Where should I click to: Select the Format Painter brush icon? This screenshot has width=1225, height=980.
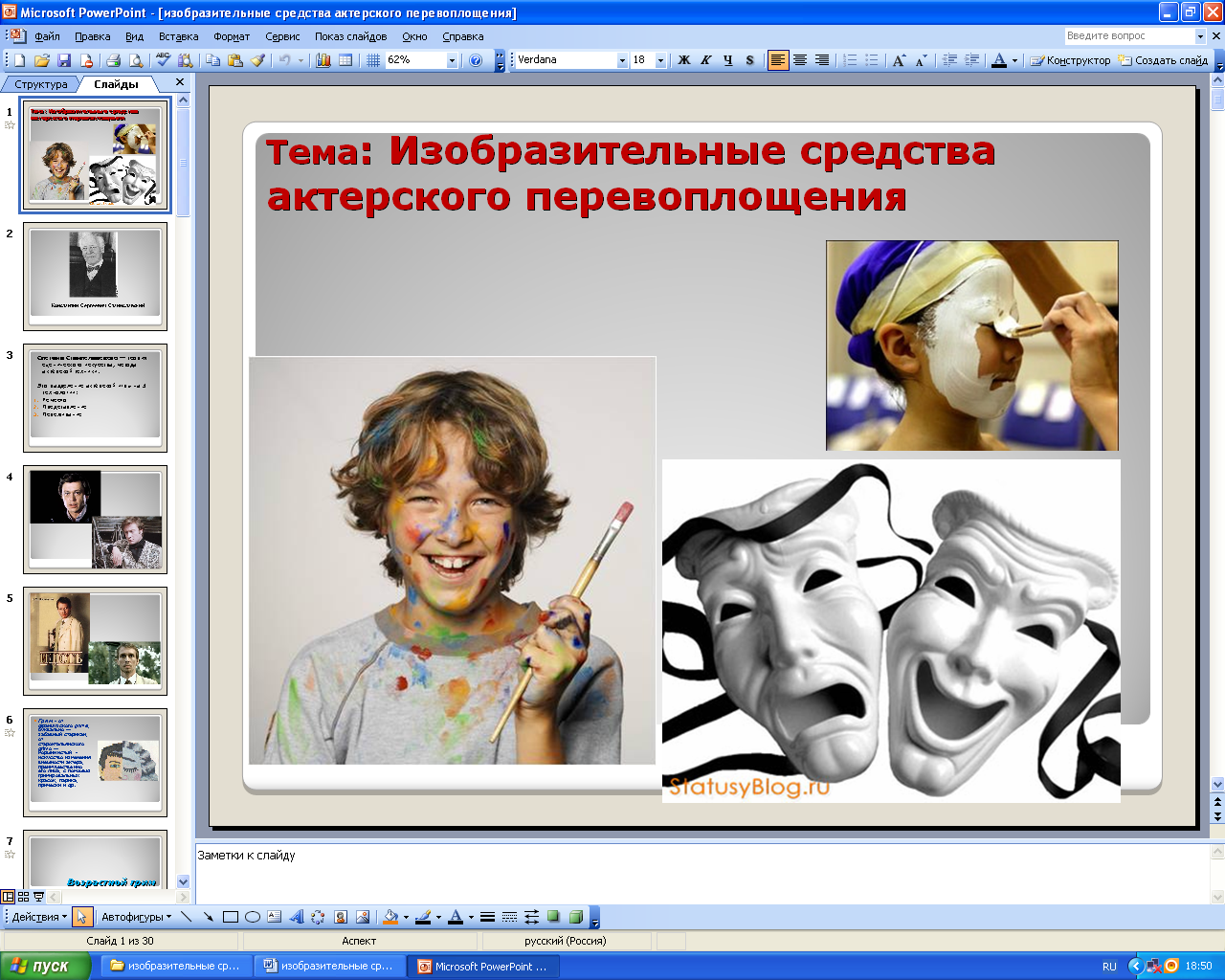tap(257, 60)
